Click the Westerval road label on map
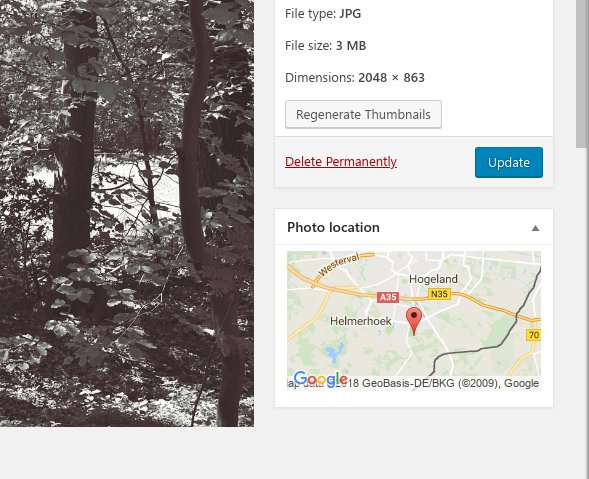 click(x=339, y=264)
